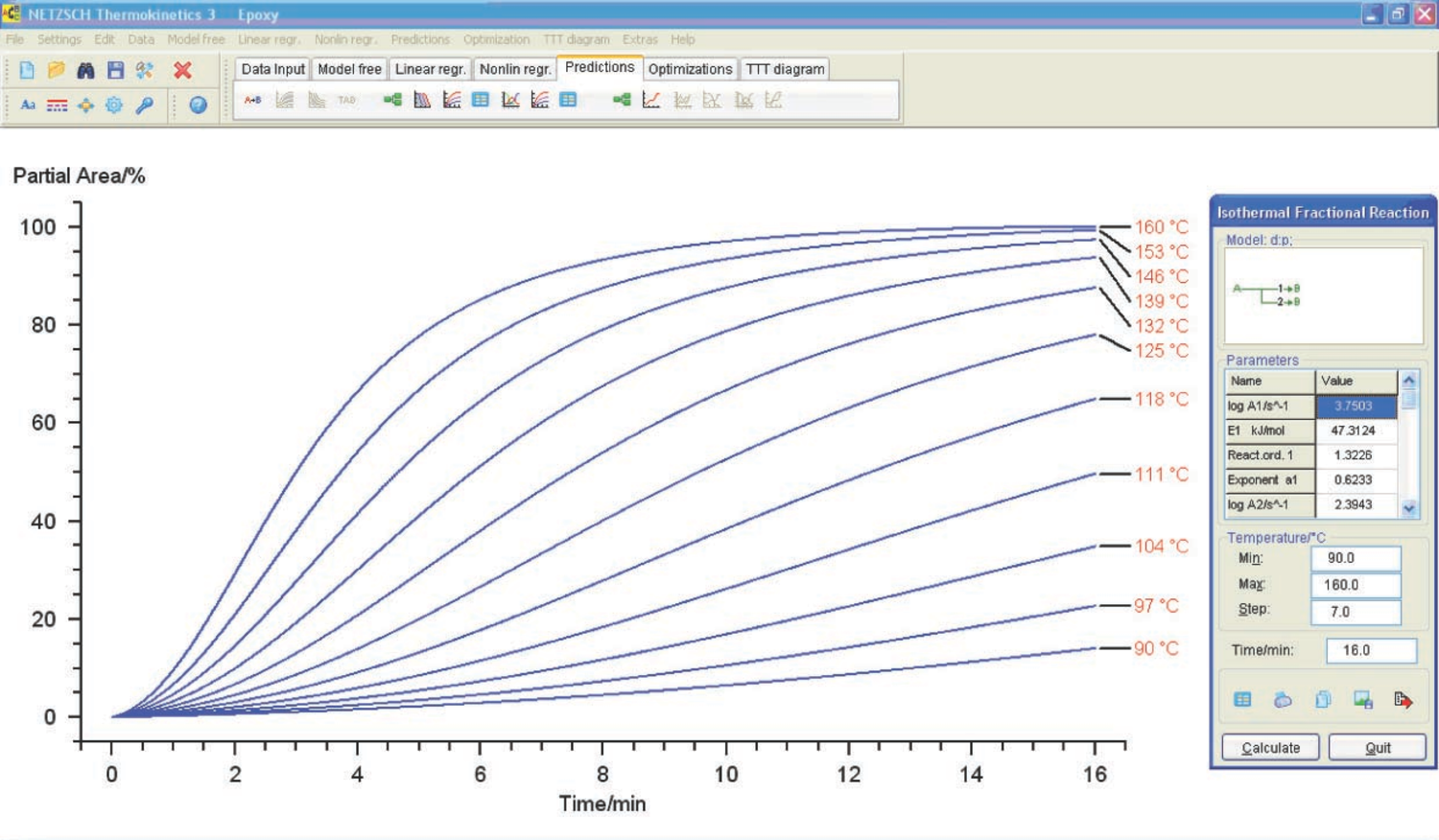This screenshot has height=840, width=1439.
Task: Click the blue key icon
Action: click(145, 105)
